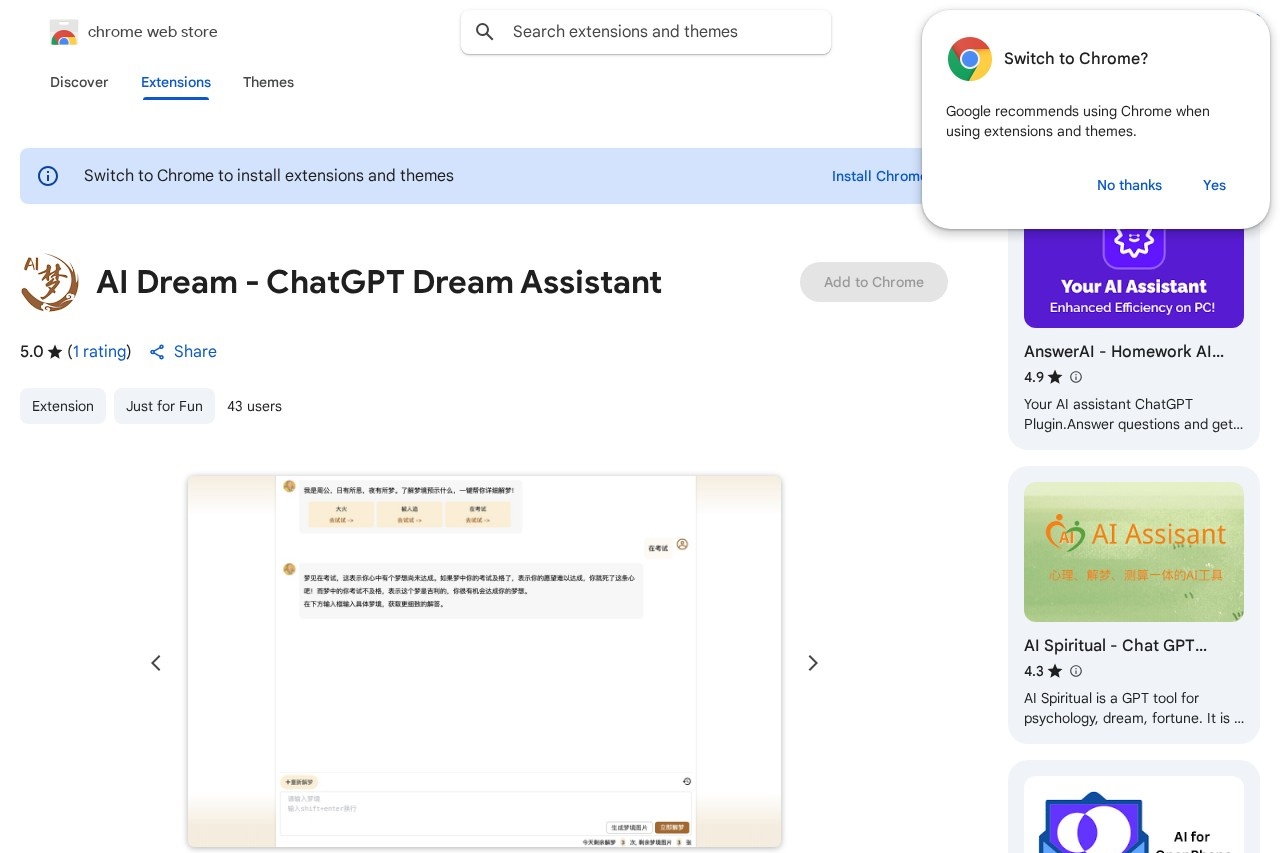The height and width of the screenshot is (853, 1280).
Task: Focus the Search extensions and themes field
Action: [x=660, y=32]
